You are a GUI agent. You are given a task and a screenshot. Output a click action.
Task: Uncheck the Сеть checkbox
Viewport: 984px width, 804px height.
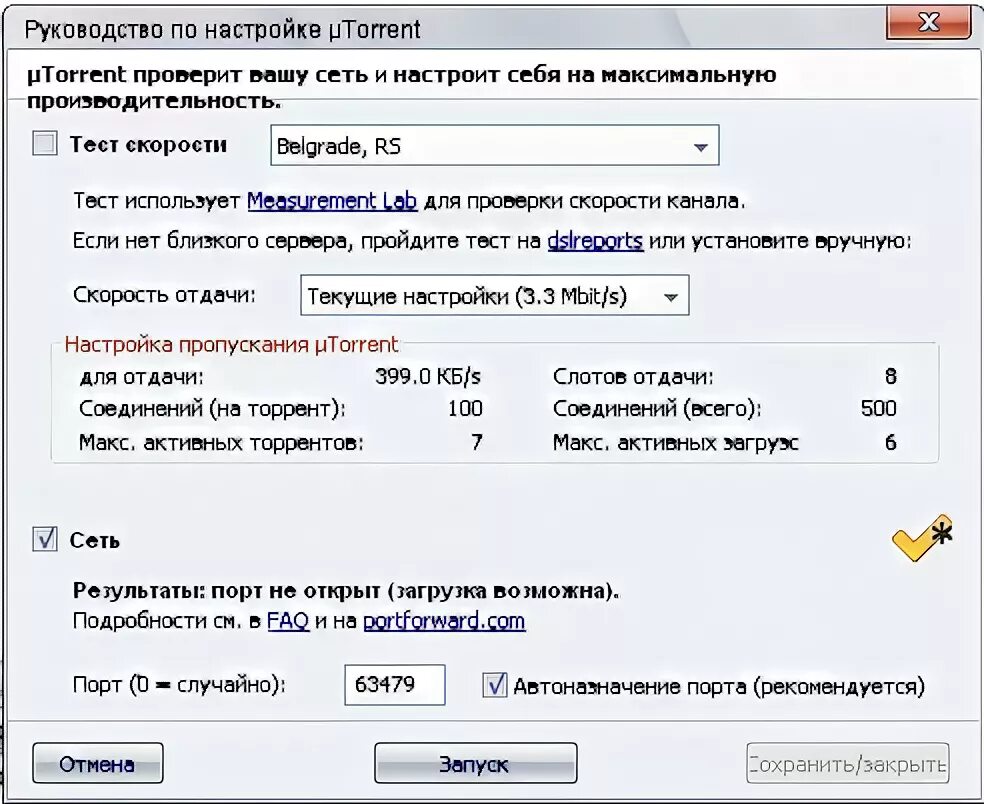click(x=45, y=539)
